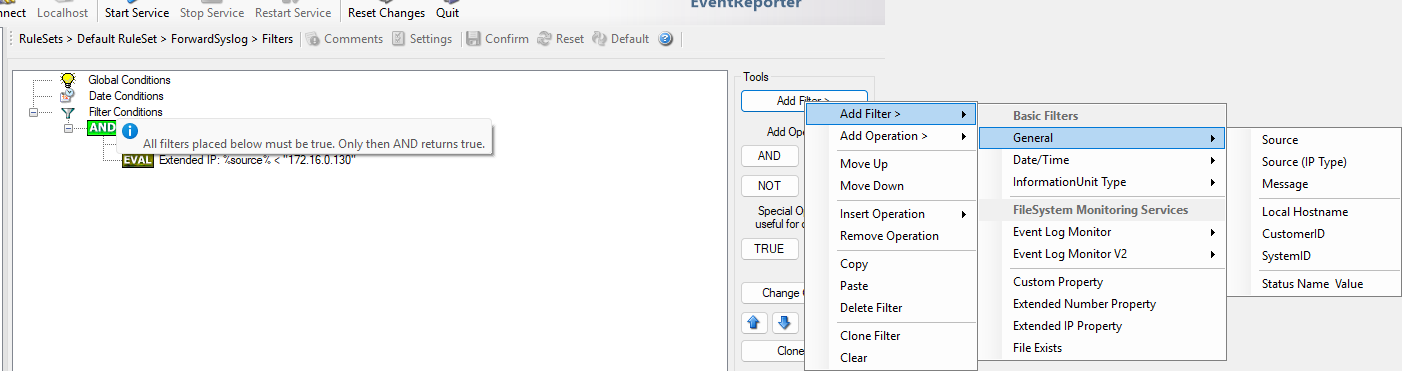Click the help question mark icon
1402x371 pixels.
pos(665,39)
